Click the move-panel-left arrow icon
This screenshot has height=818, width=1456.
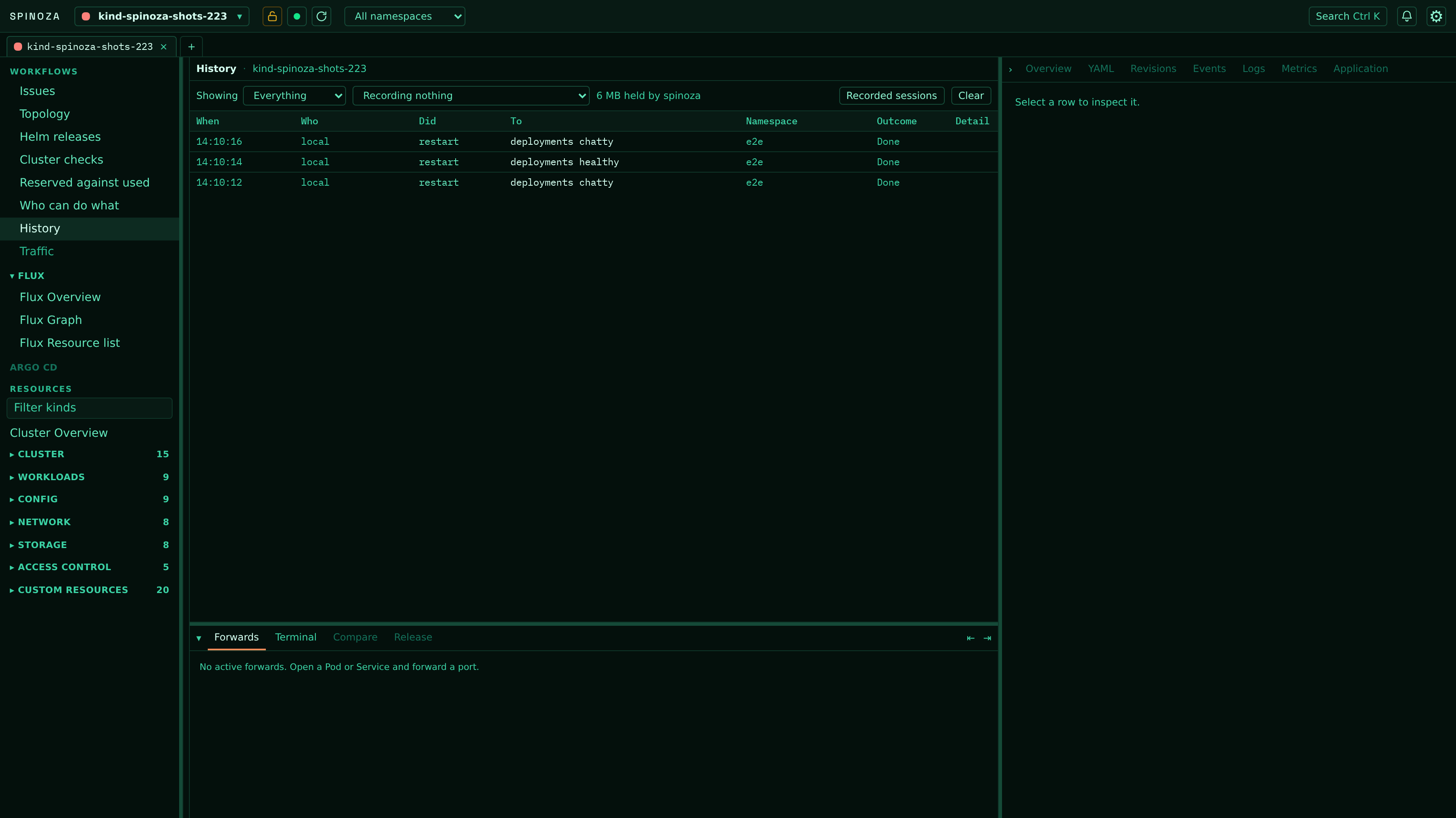coord(971,638)
